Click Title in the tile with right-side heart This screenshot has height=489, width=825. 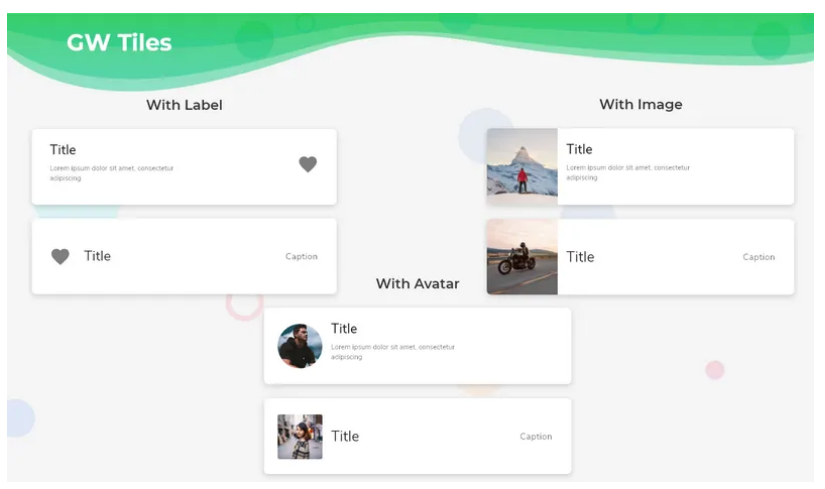pyautogui.click(x=63, y=150)
